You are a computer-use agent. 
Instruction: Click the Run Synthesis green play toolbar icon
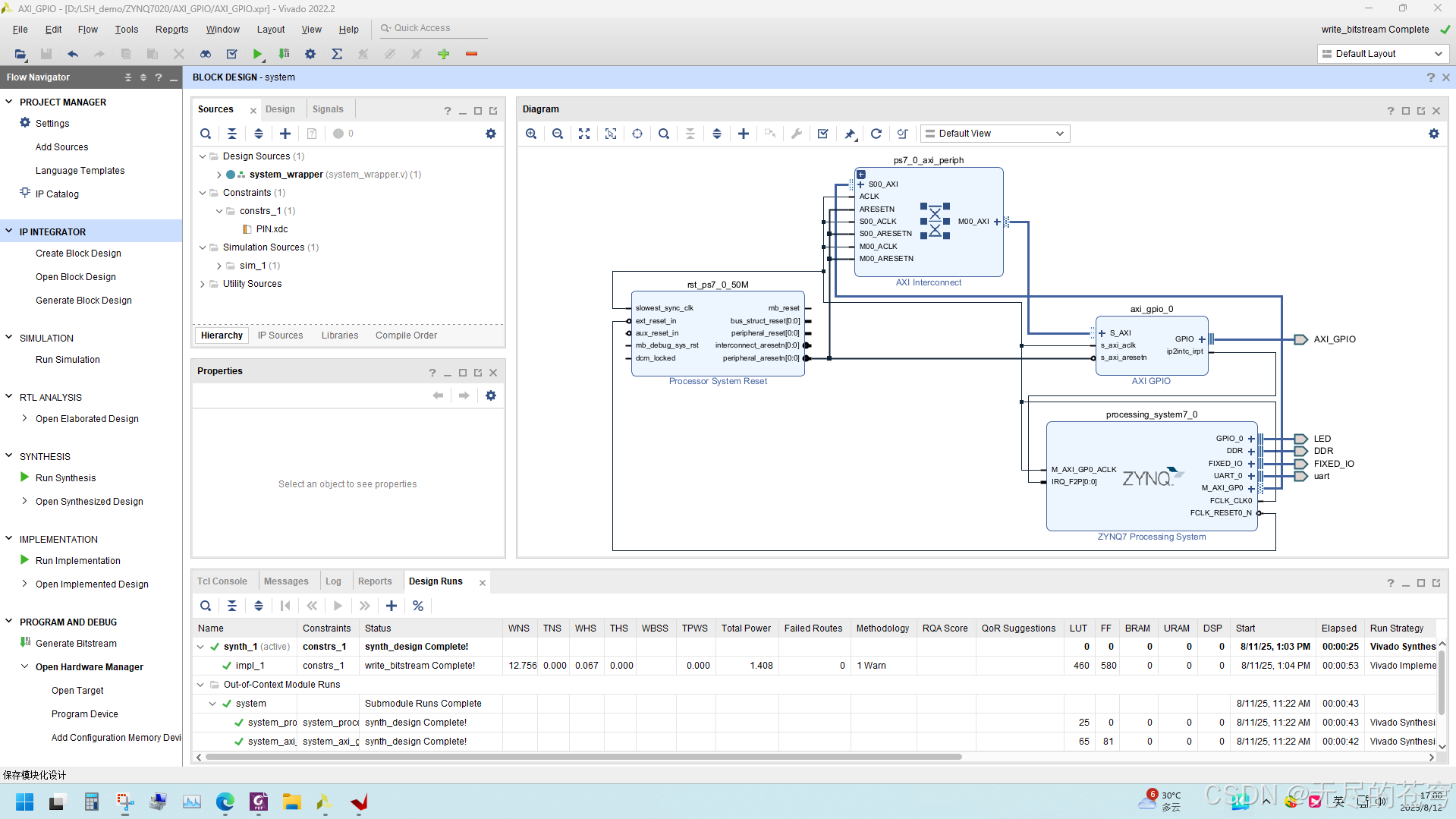[x=258, y=54]
